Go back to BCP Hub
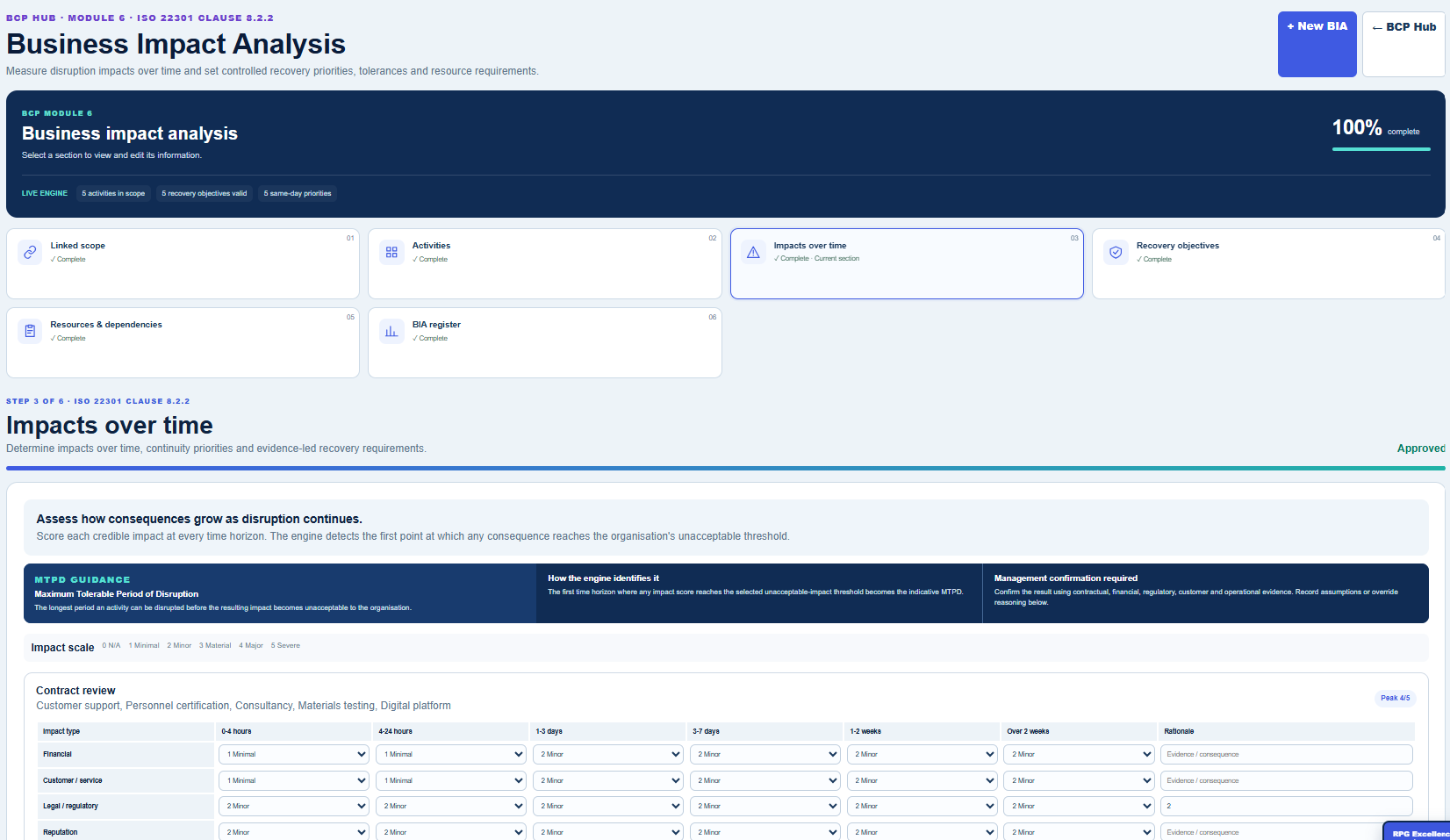 click(1403, 44)
